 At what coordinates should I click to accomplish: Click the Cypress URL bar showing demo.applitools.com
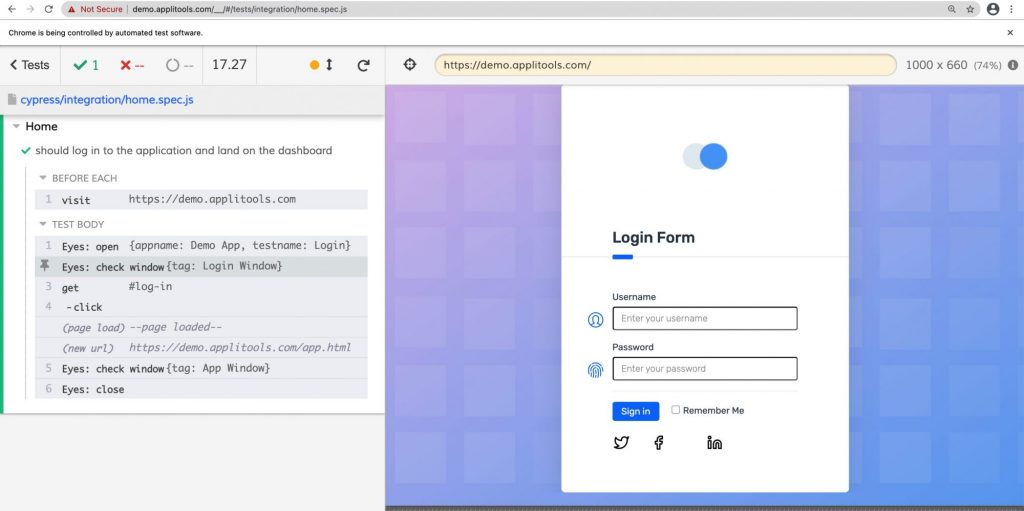pyautogui.click(x=664, y=65)
